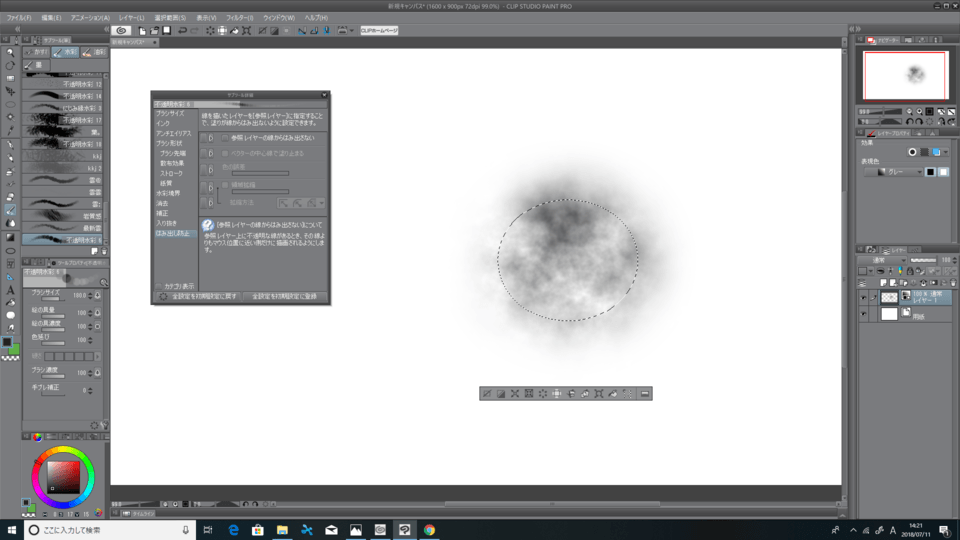Open the File (ファイル) menu
Screen dimensions: 960x540
pyautogui.click(x=19, y=18)
